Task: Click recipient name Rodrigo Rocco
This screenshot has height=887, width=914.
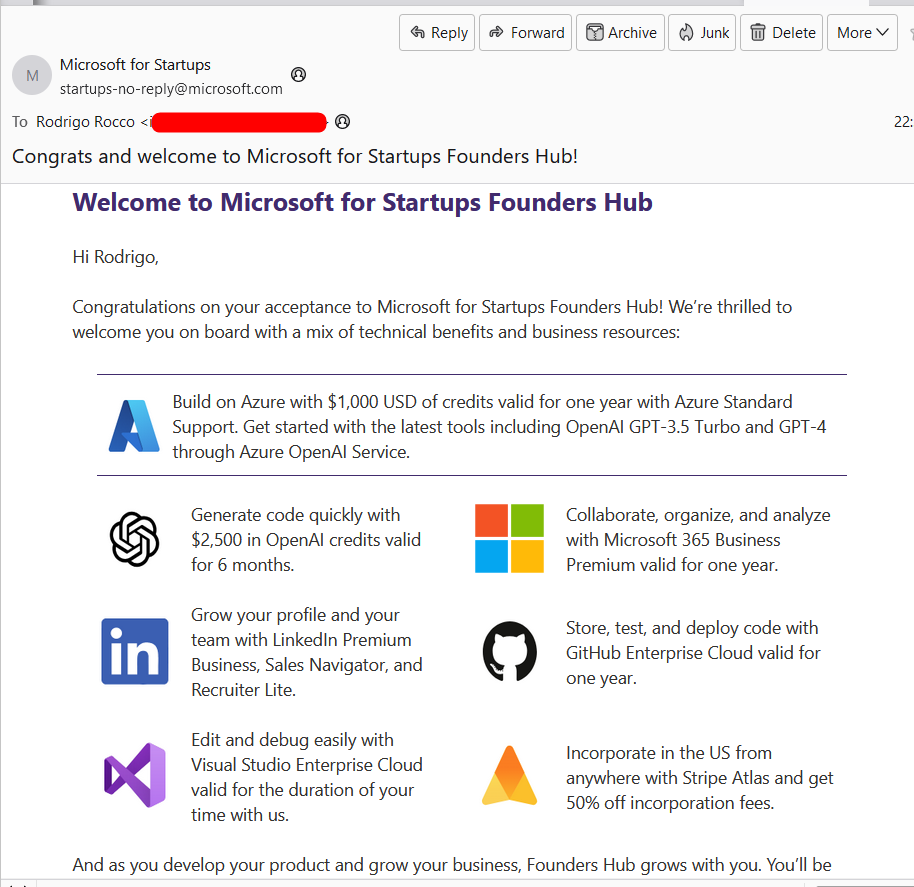Action: point(86,122)
